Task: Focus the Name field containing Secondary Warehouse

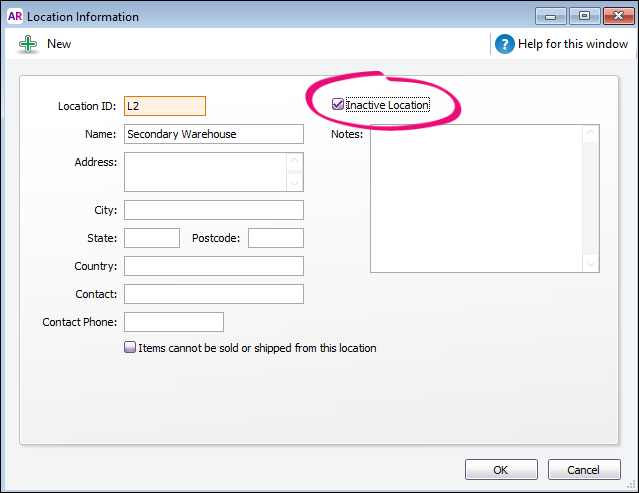Action: click(x=213, y=134)
